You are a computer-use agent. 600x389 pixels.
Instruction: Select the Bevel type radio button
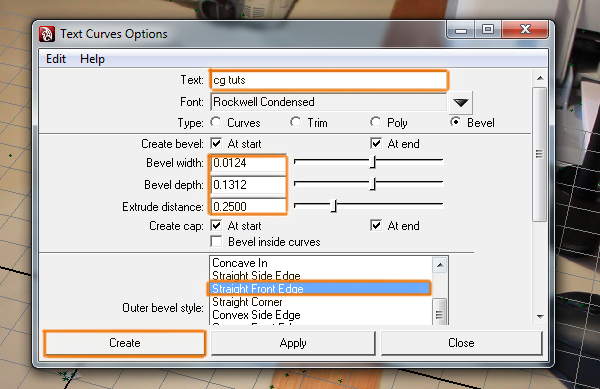455,122
